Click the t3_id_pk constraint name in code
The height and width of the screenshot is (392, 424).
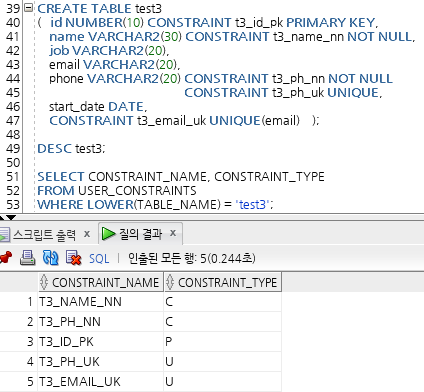point(259,23)
